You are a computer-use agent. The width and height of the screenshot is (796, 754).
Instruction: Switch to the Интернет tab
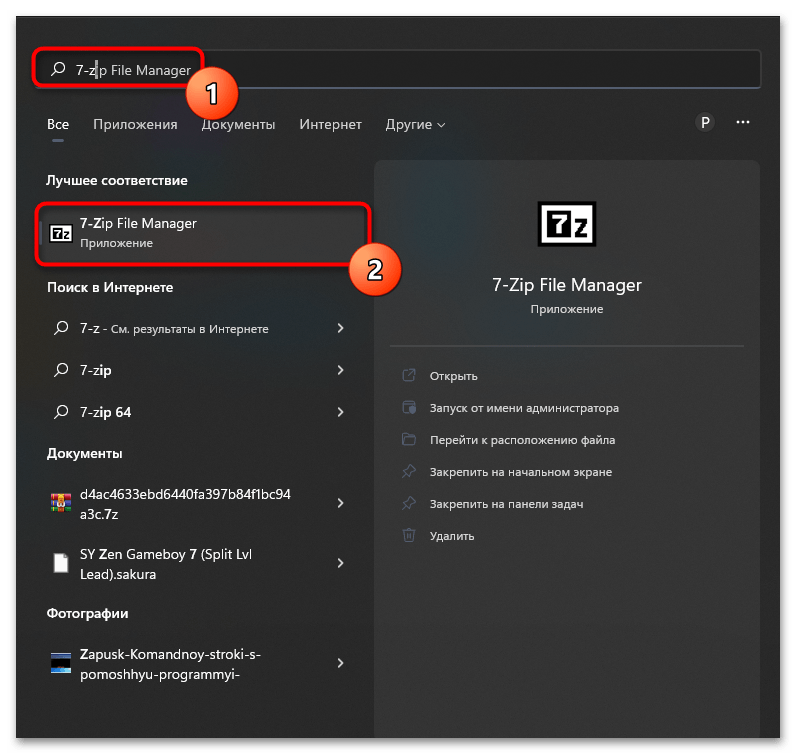point(330,124)
